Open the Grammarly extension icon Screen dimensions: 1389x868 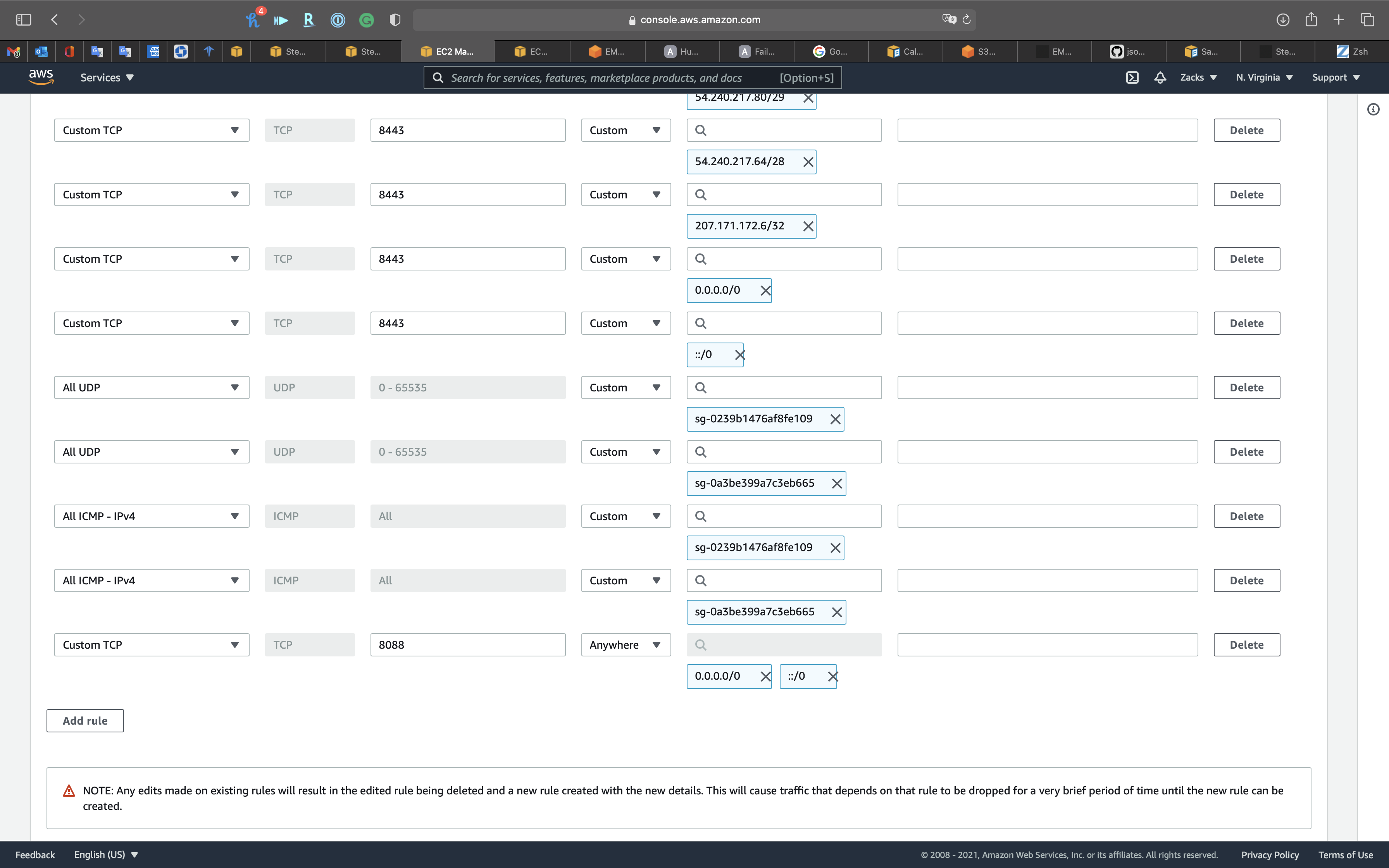pos(366,20)
